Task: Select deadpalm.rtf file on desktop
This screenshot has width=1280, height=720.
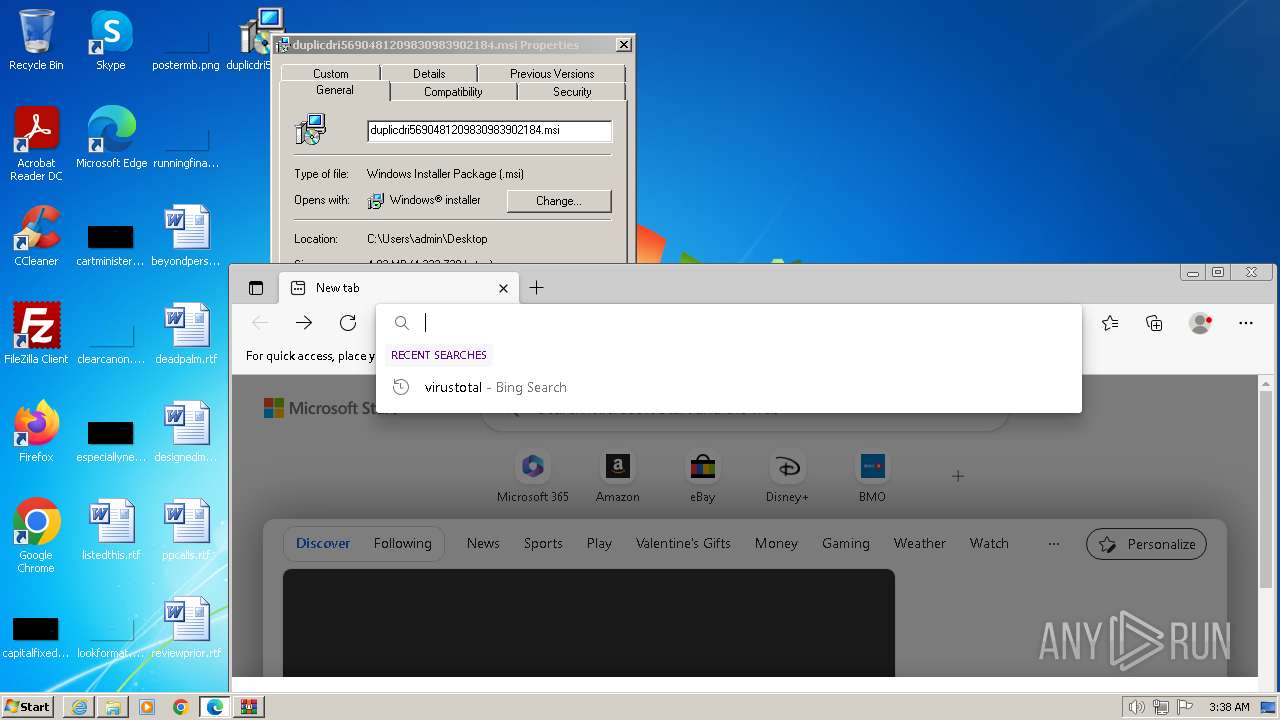Action: click(x=186, y=334)
